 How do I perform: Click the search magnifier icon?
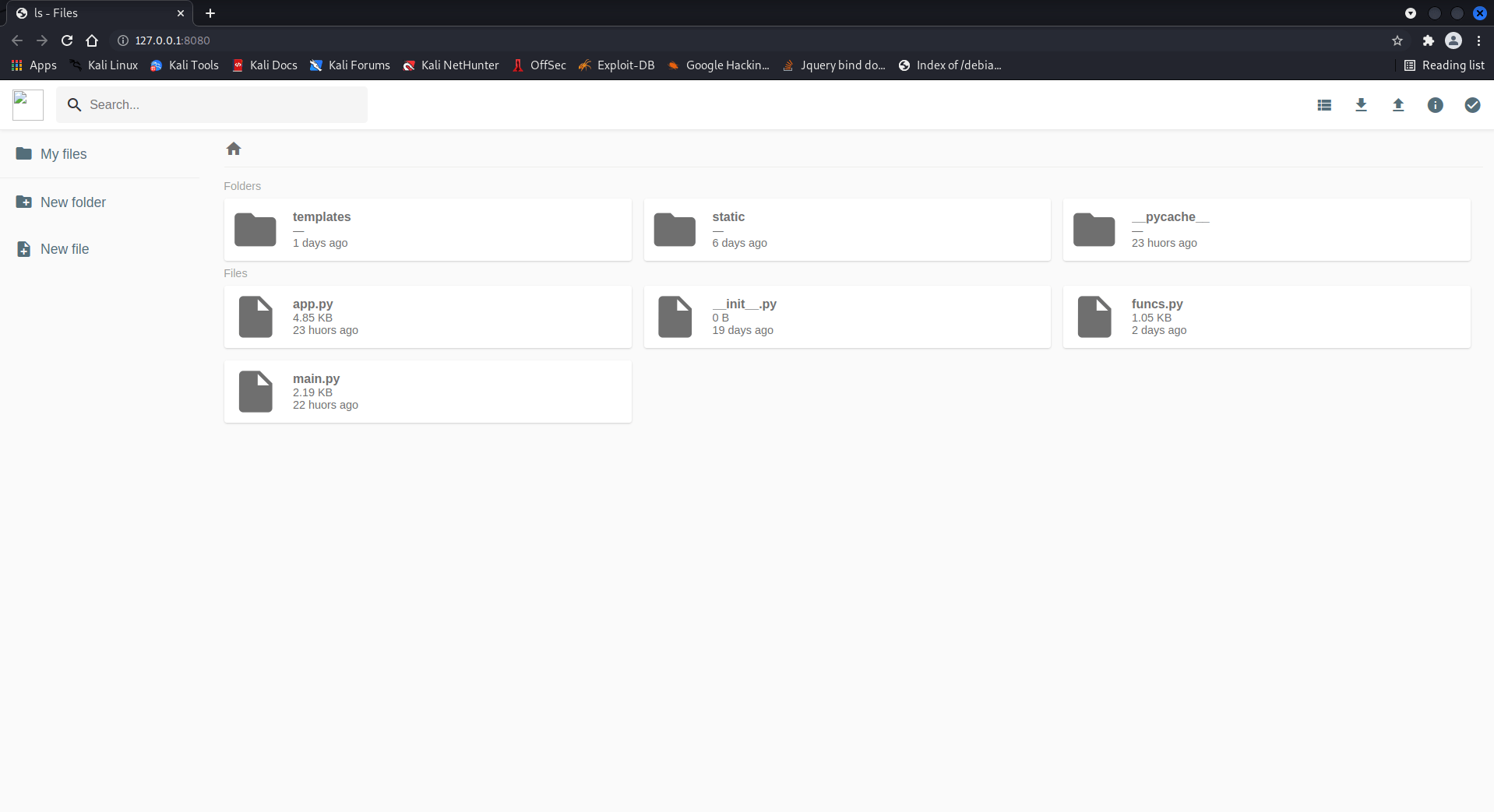coord(75,104)
